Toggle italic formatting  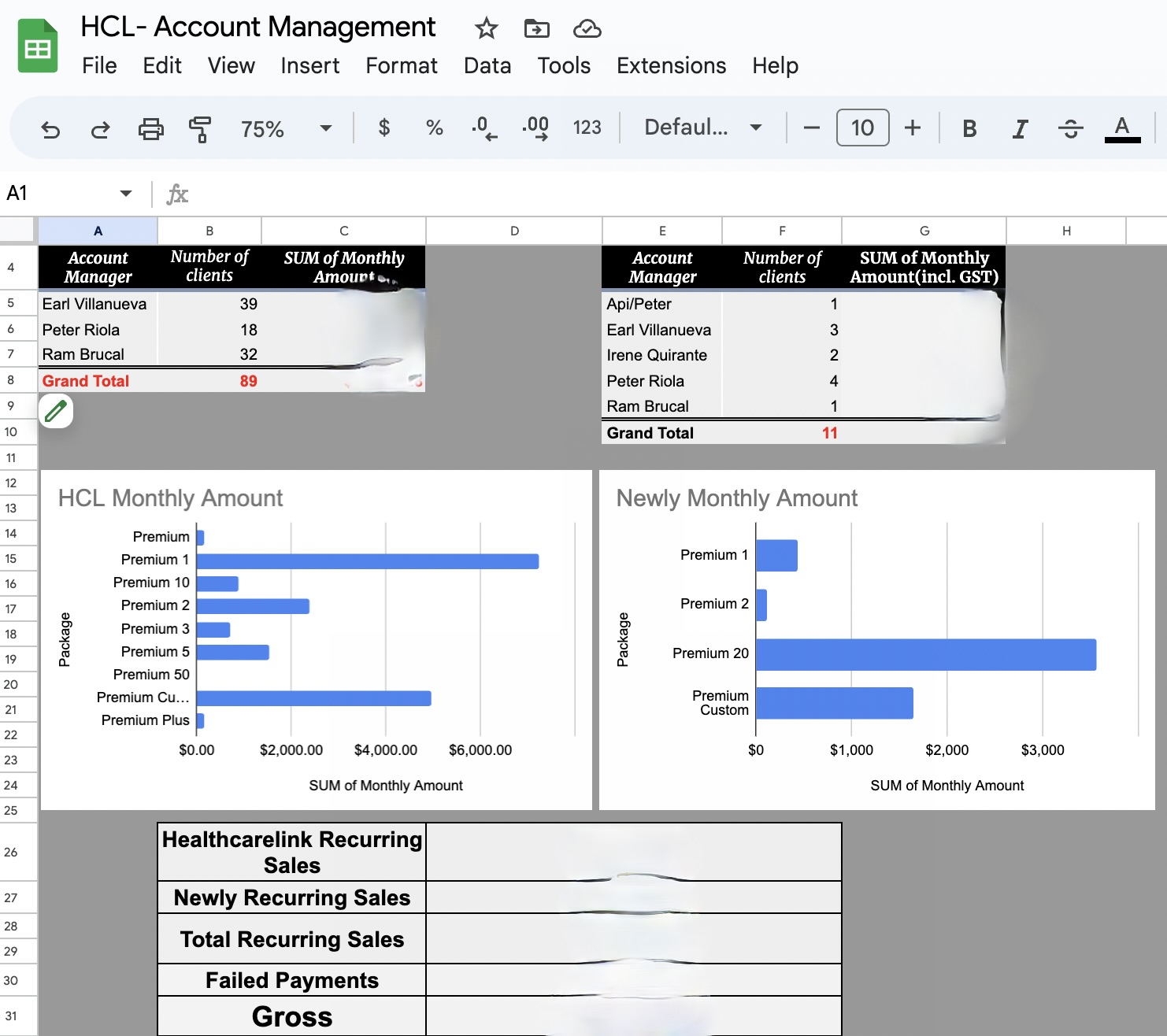coord(1020,128)
